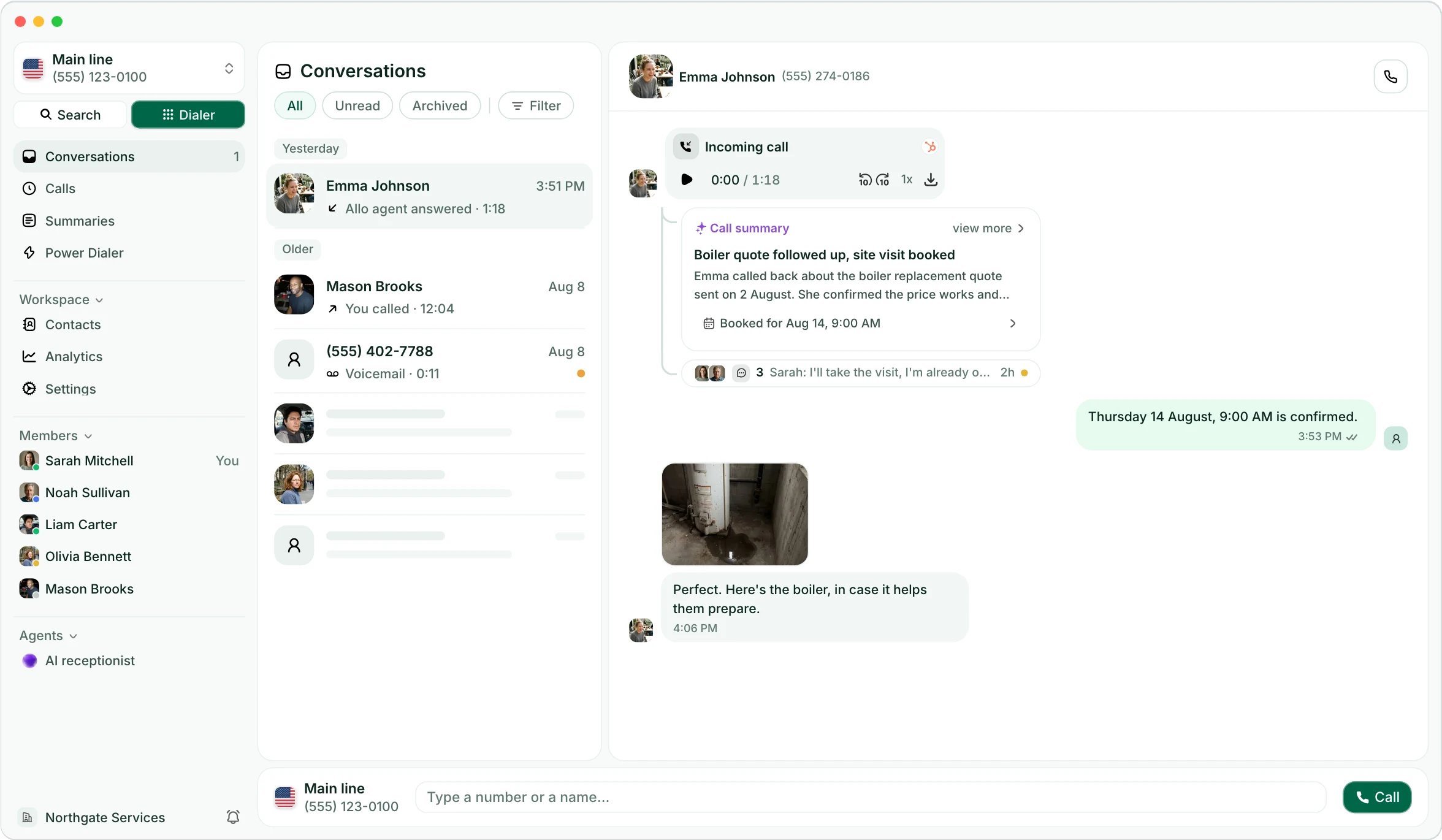The image size is (1442, 840).
Task: Focus the Type a number or name field
Action: pyautogui.click(x=871, y=797)
